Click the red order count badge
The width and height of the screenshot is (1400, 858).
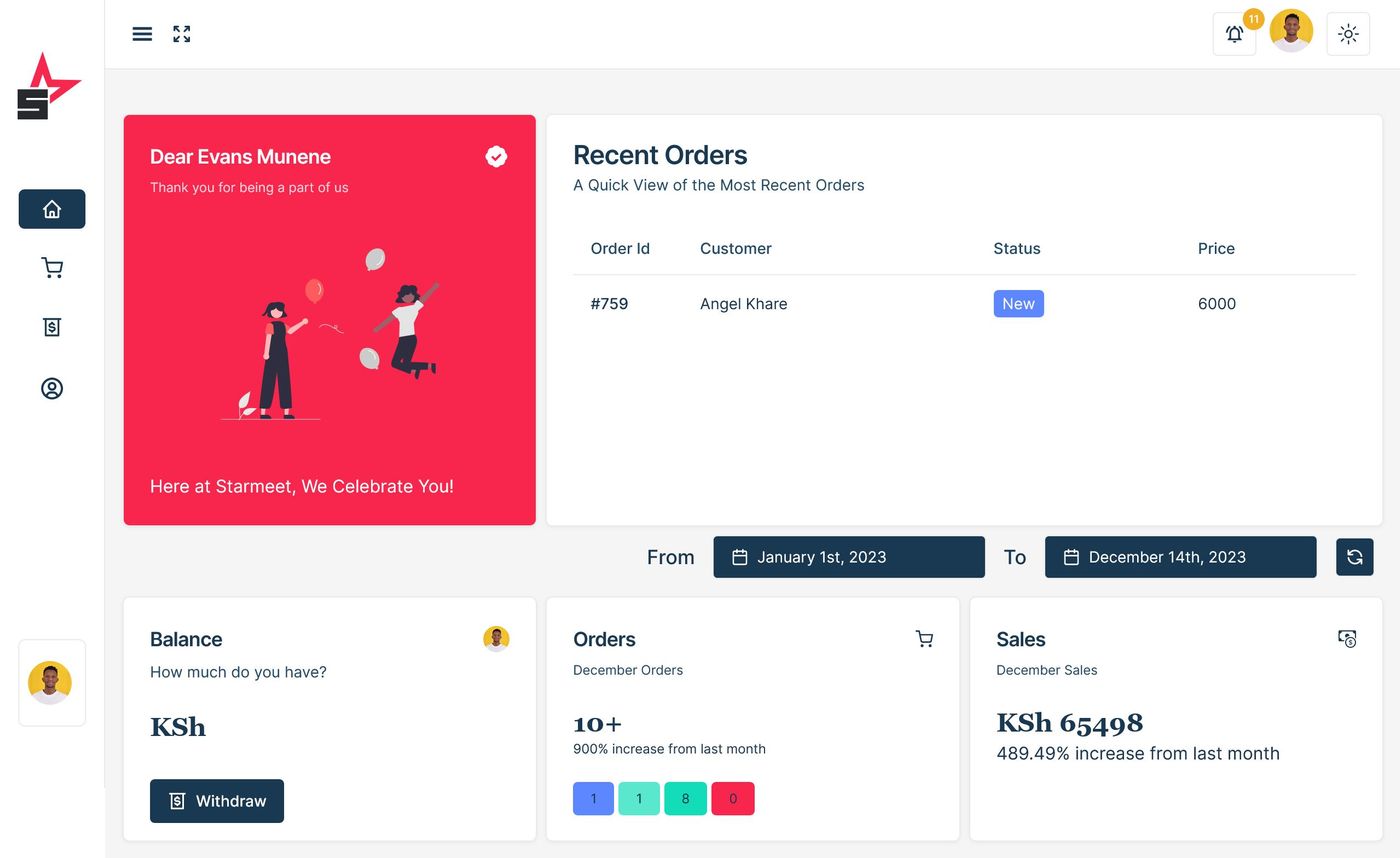(733, 799)
